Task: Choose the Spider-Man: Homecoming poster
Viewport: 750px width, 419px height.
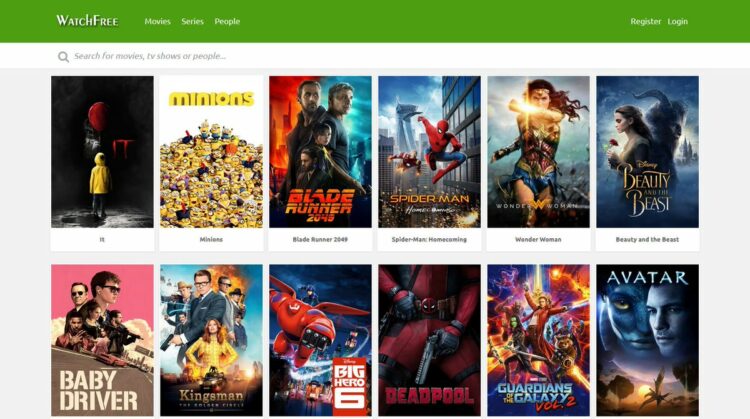Action: [430, 152]
